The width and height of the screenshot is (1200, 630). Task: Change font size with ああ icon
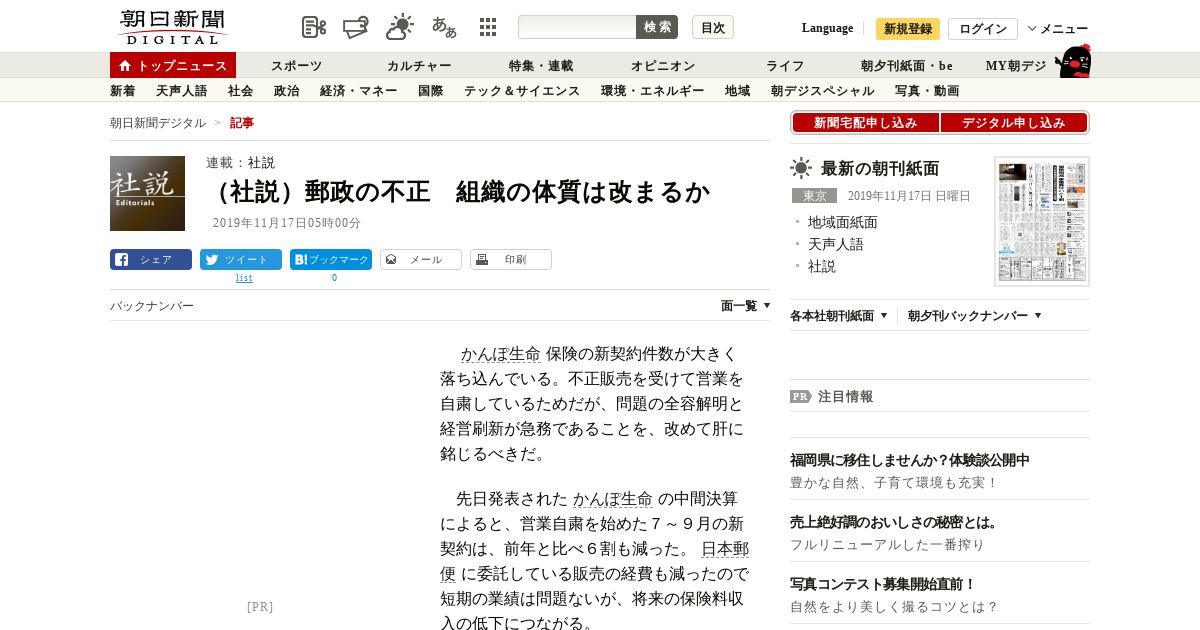(444, 27)
